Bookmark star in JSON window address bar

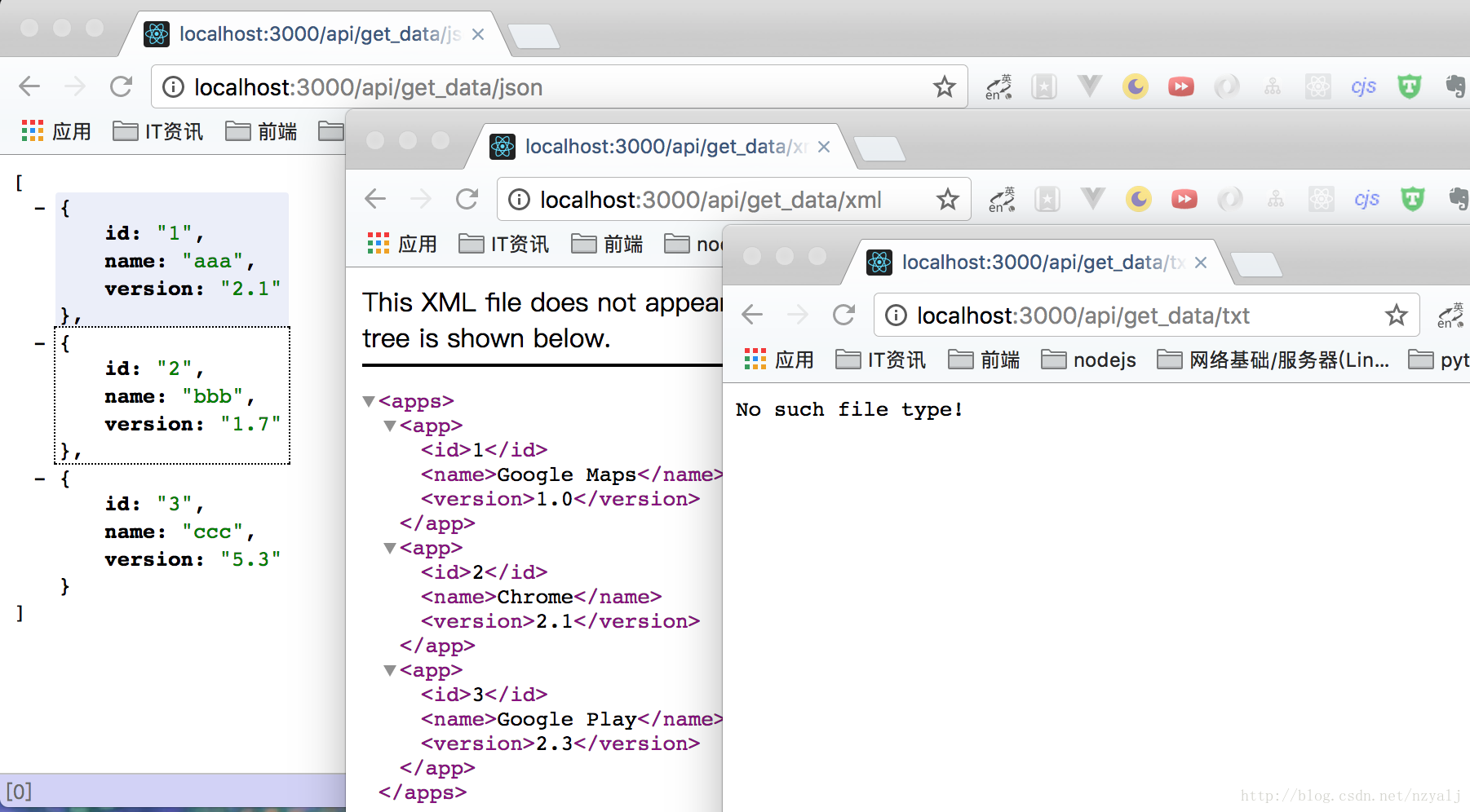click(x=945, y=86)
